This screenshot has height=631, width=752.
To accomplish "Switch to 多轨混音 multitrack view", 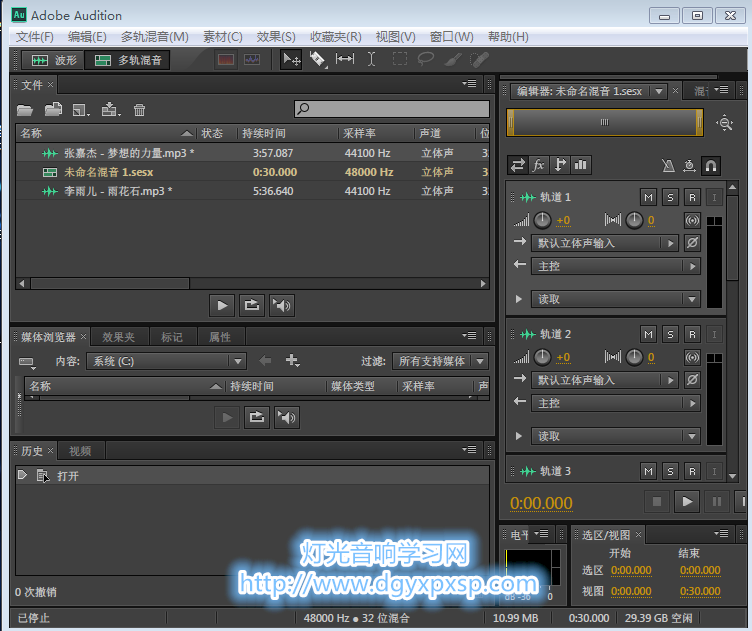I will 128,60.
